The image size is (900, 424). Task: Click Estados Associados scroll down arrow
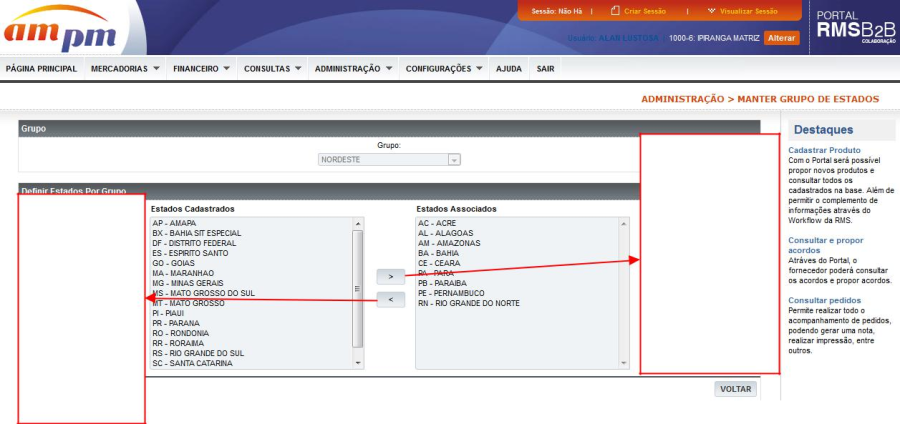623,363
